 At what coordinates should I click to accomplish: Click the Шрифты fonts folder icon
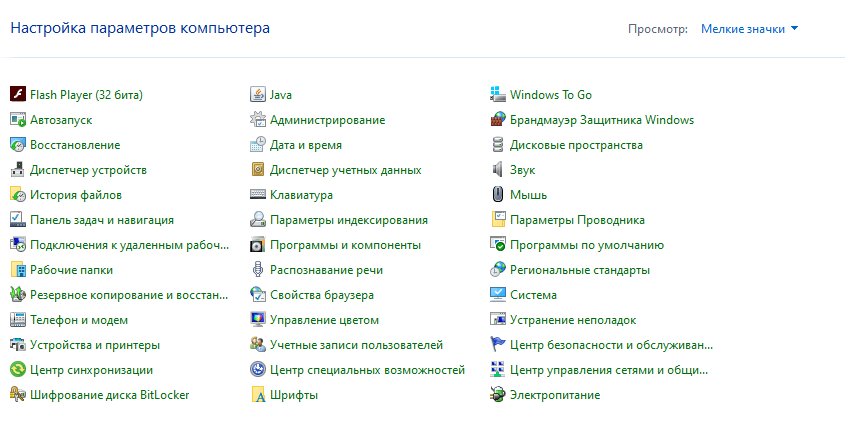257,395
